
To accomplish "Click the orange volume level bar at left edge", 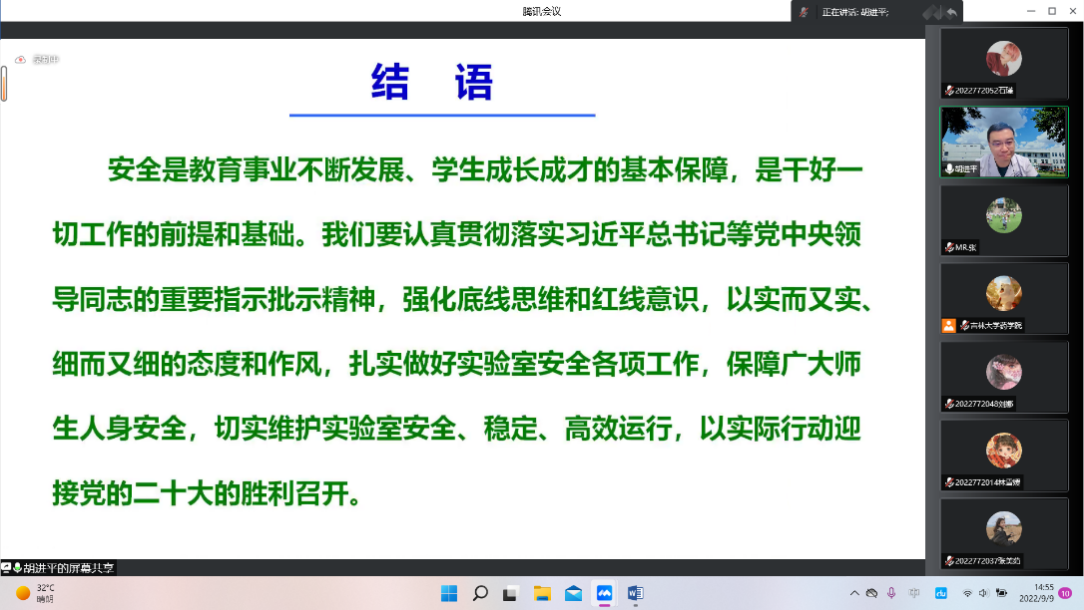I will [4, 83].
